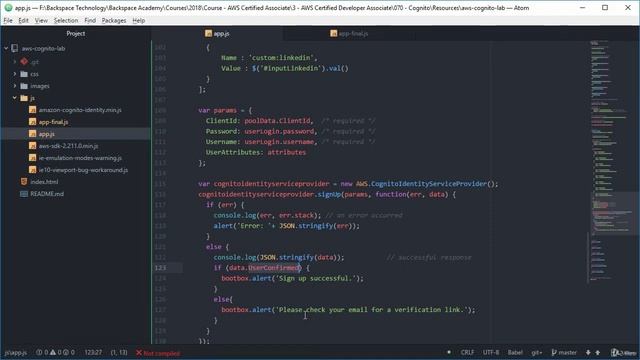
Task: Click the images folder icon
Action: (x=24, y=86)
